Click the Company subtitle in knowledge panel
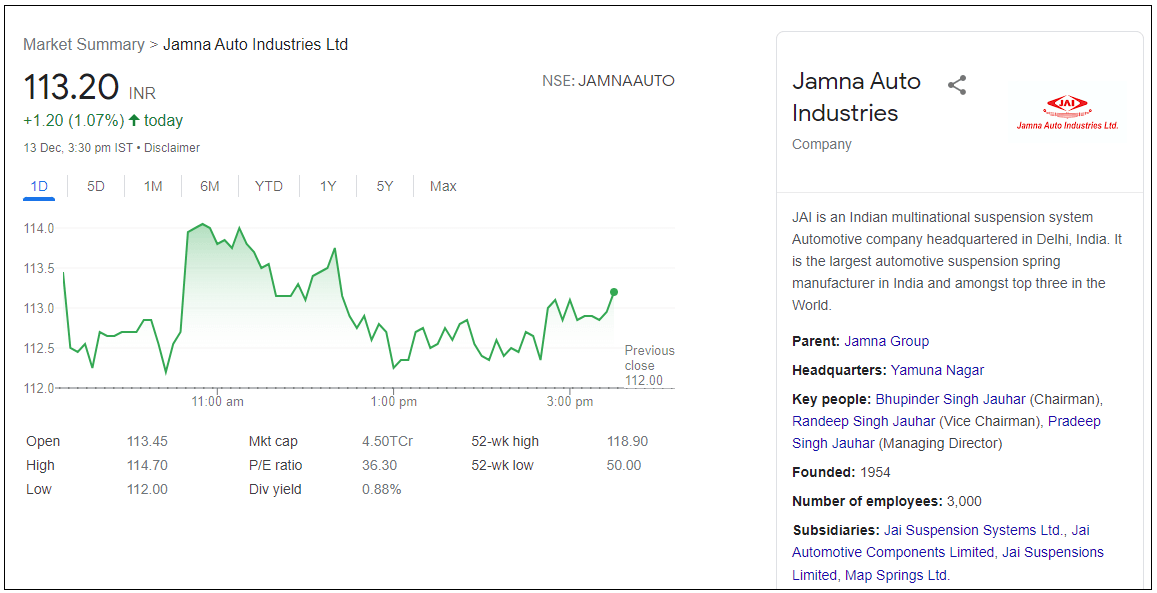 click(821, 145)
